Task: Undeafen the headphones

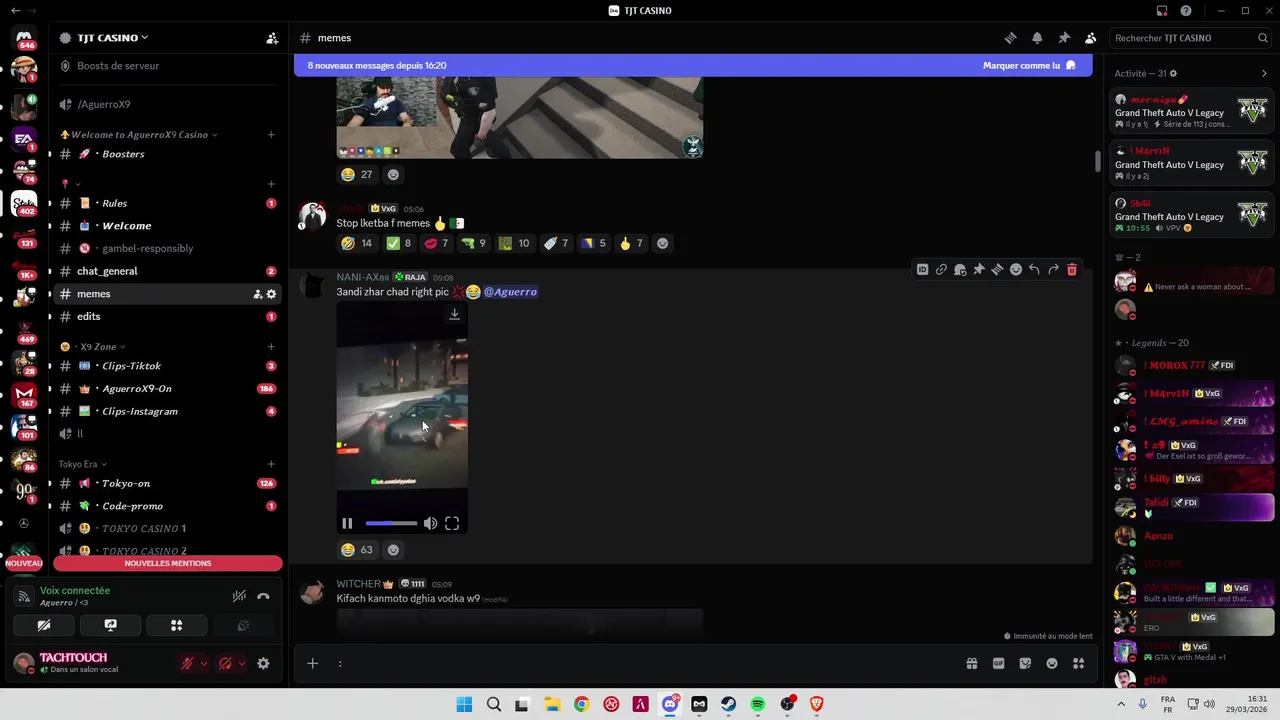Action: (x=225, y=663)
